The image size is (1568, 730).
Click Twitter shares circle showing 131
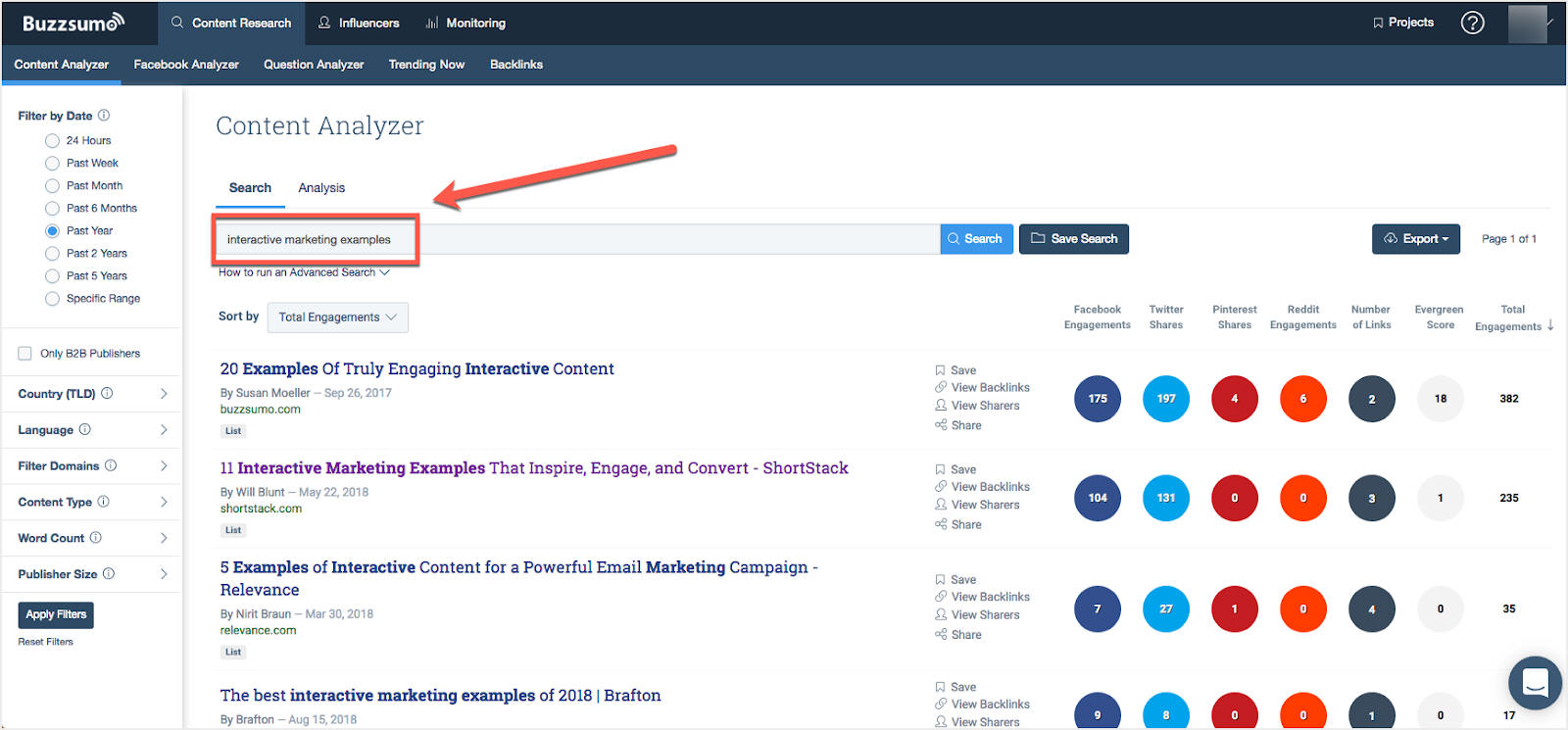click(x=1166, y=498)
